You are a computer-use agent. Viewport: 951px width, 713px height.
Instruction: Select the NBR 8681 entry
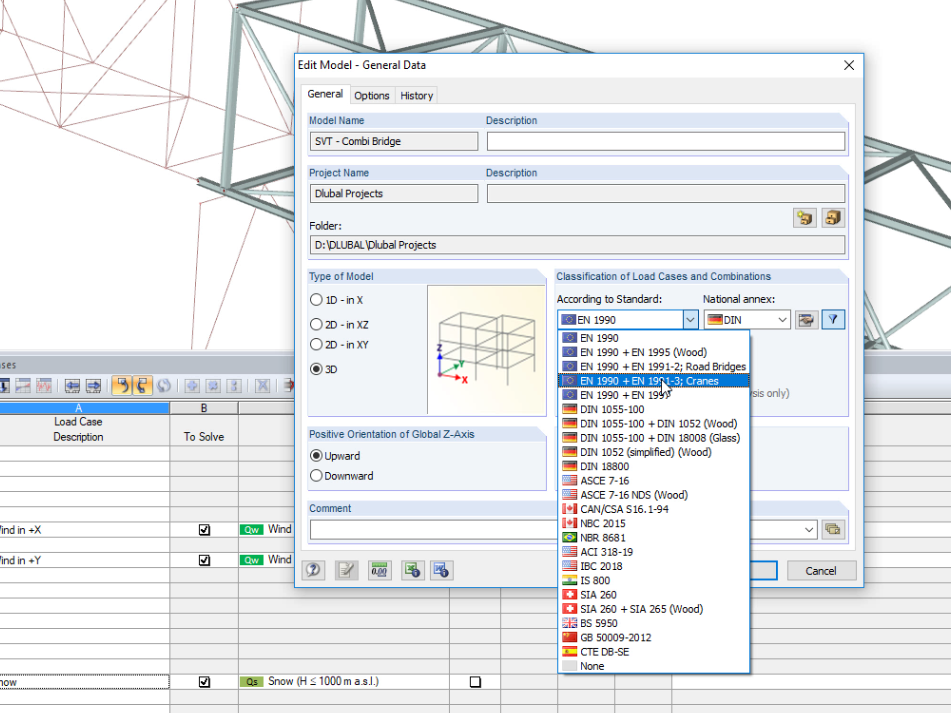653,538
